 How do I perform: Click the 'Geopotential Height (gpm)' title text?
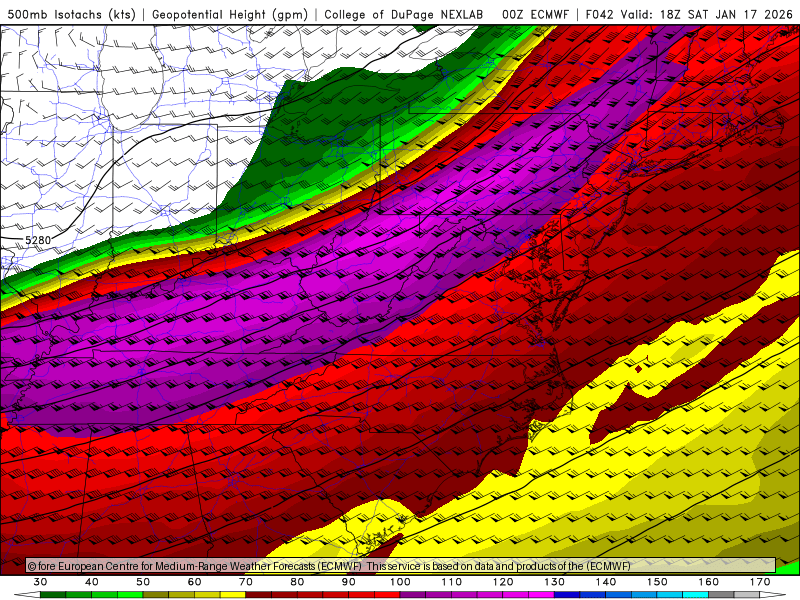pos(230,15)
